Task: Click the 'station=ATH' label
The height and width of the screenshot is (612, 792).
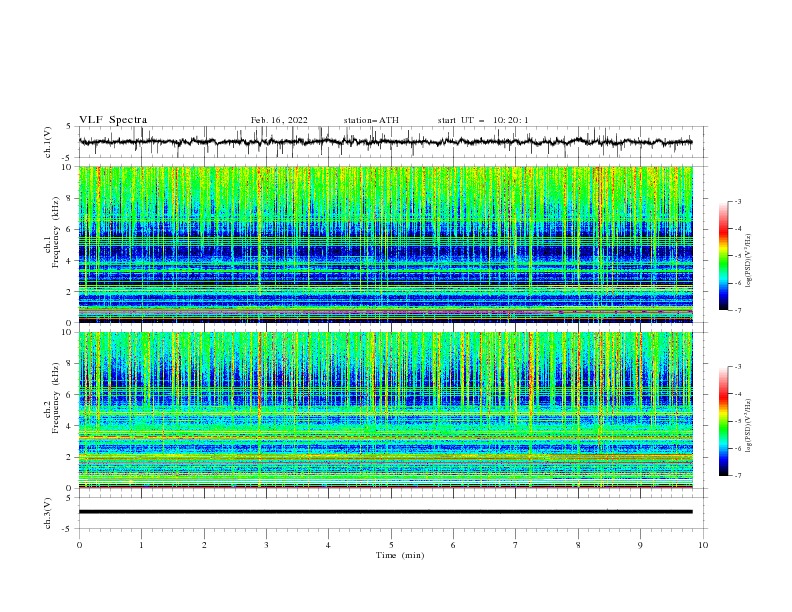Action: (371, 120)
